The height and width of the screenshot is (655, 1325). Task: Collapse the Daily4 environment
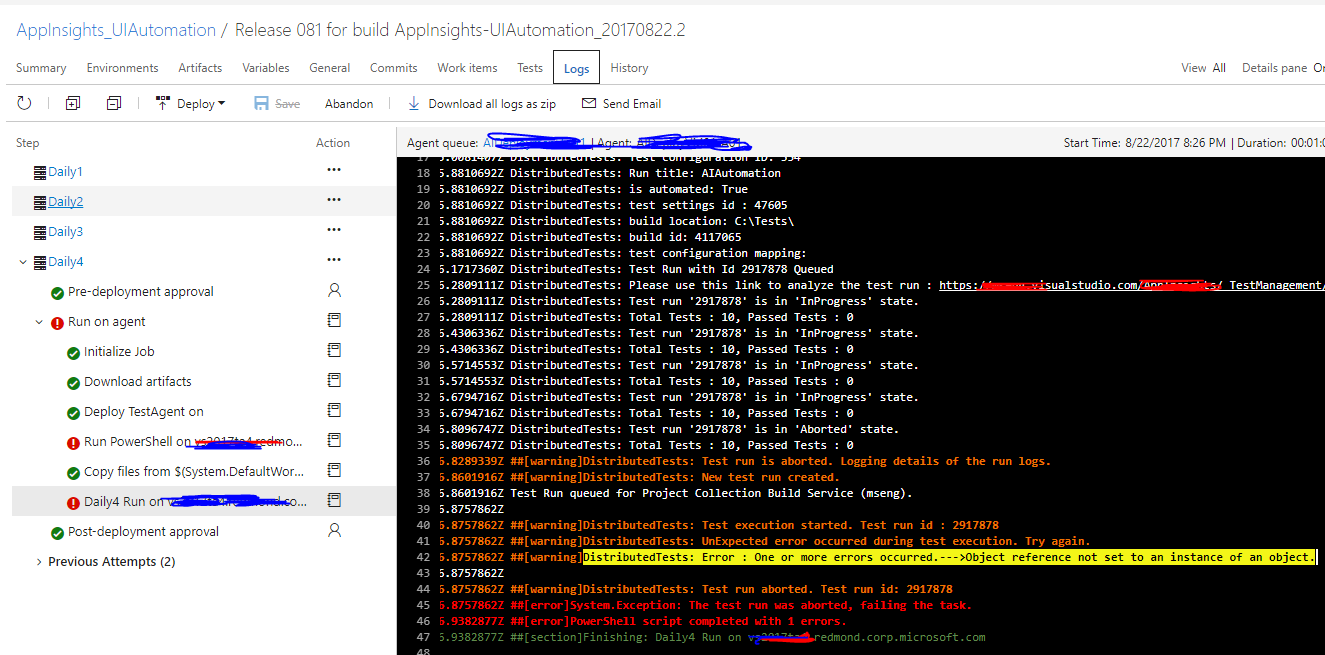coord(23,262)
